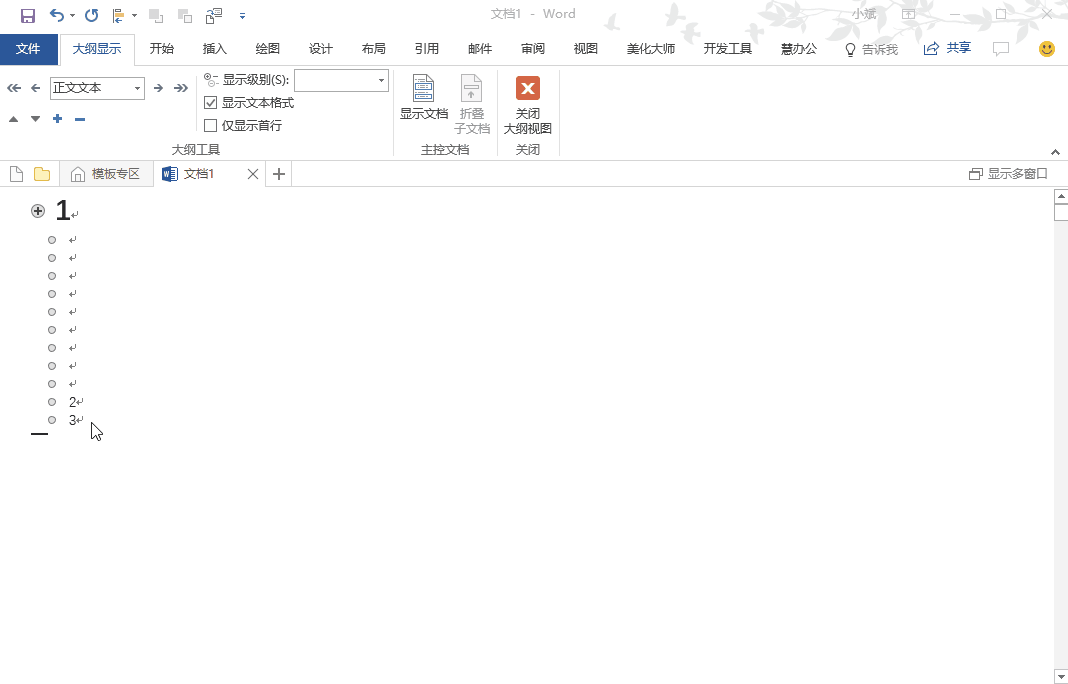Expand heading 1 using its plus symbol
This screenshot has width=1068, height=684.
click(x=38, y=211)
